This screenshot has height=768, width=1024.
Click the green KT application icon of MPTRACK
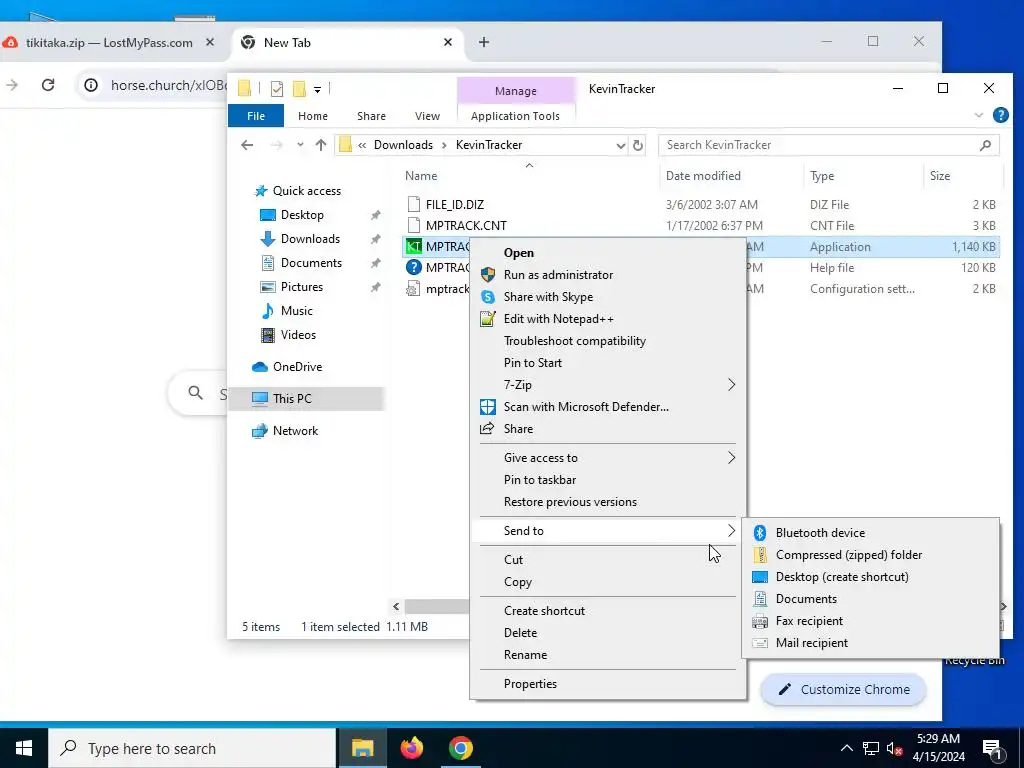pos(413,247)
